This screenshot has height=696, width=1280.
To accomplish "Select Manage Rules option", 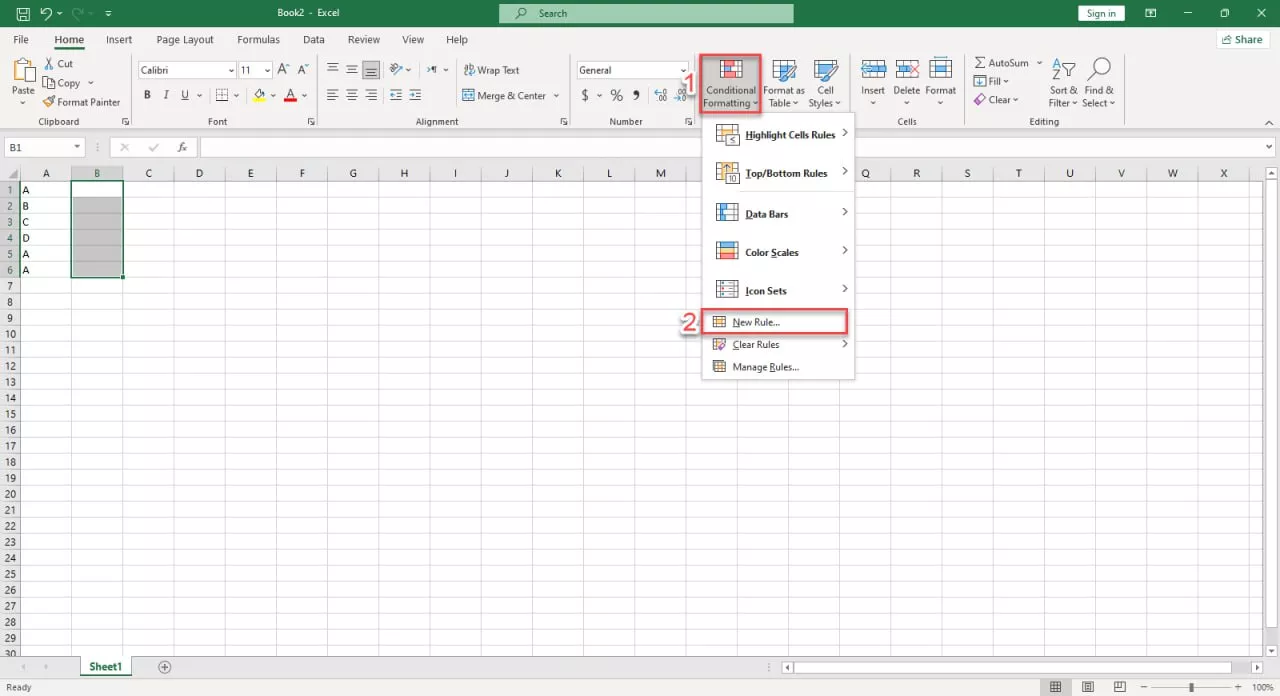I will (x=778, y=366).
